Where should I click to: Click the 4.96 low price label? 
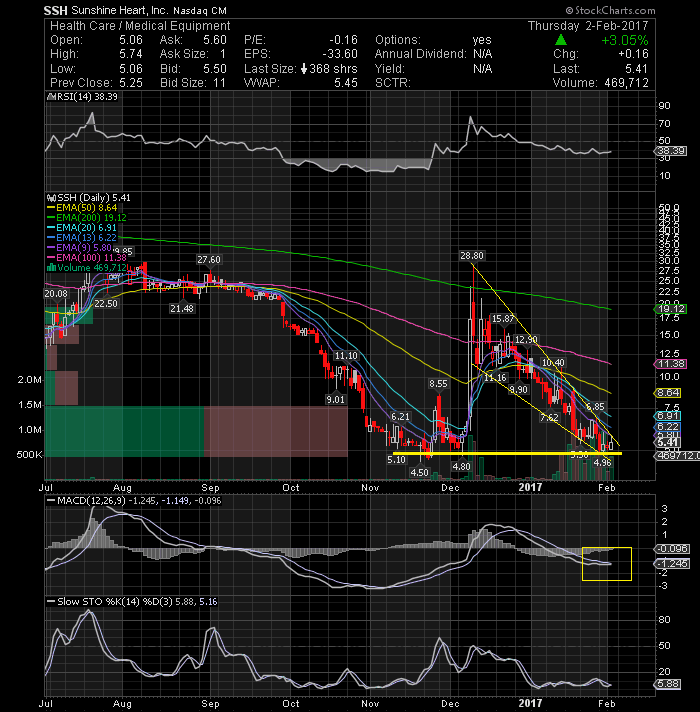(x=602, y=463)
